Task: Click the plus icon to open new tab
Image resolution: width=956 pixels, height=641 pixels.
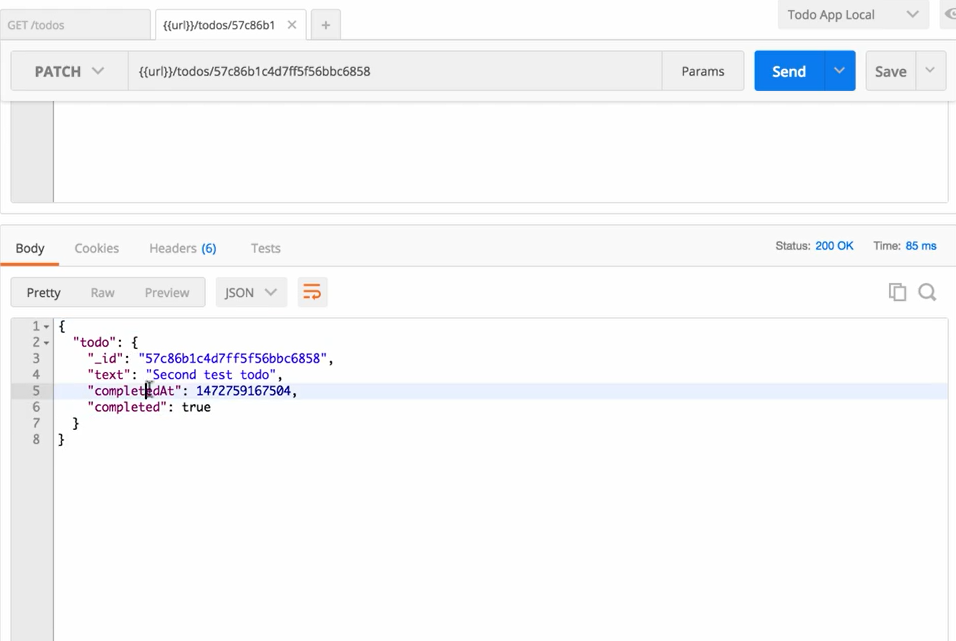Action: pos(325,25)
